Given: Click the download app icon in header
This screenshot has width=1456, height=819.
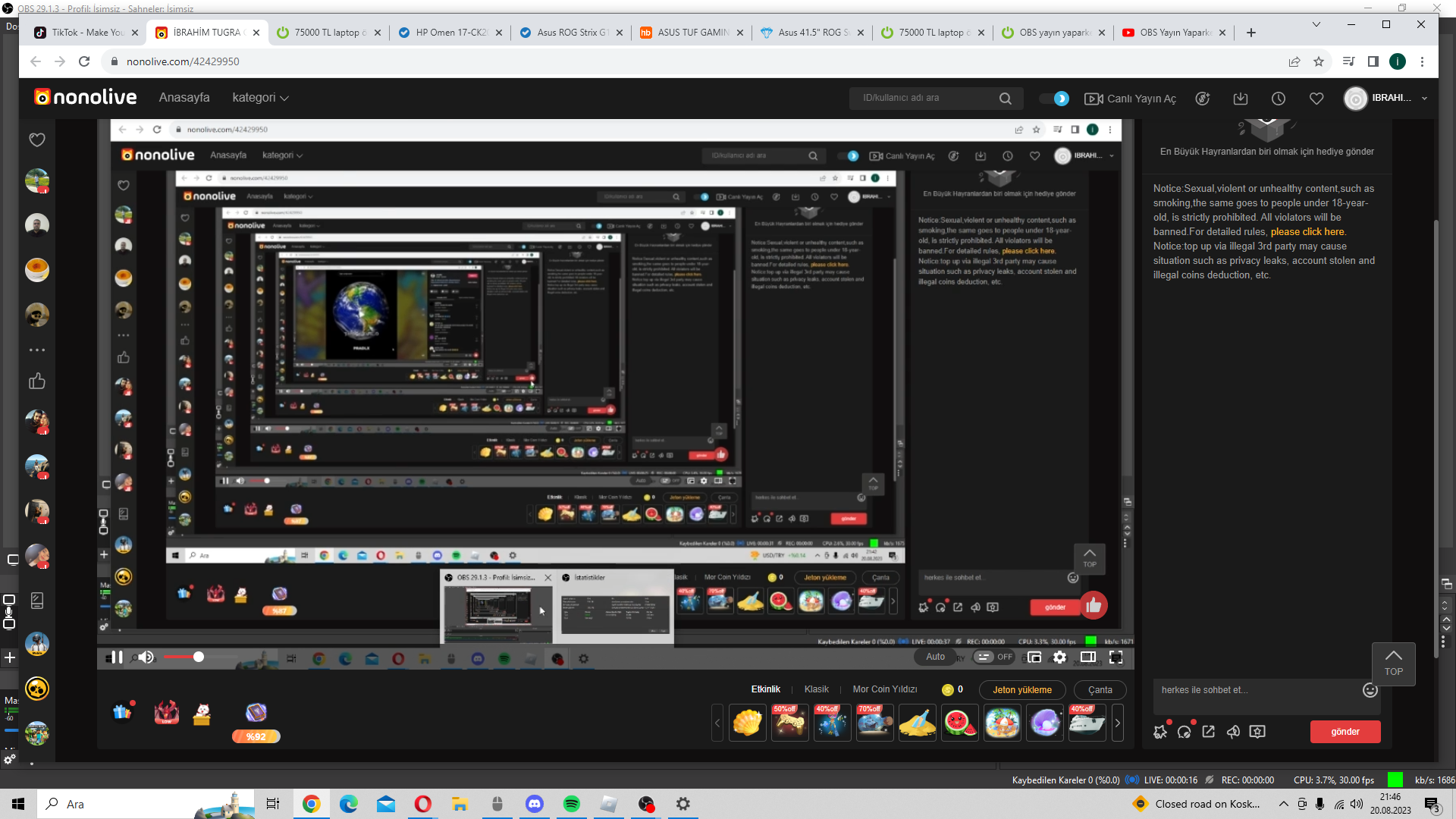Looking at the screenshot, I should 1241,99.
